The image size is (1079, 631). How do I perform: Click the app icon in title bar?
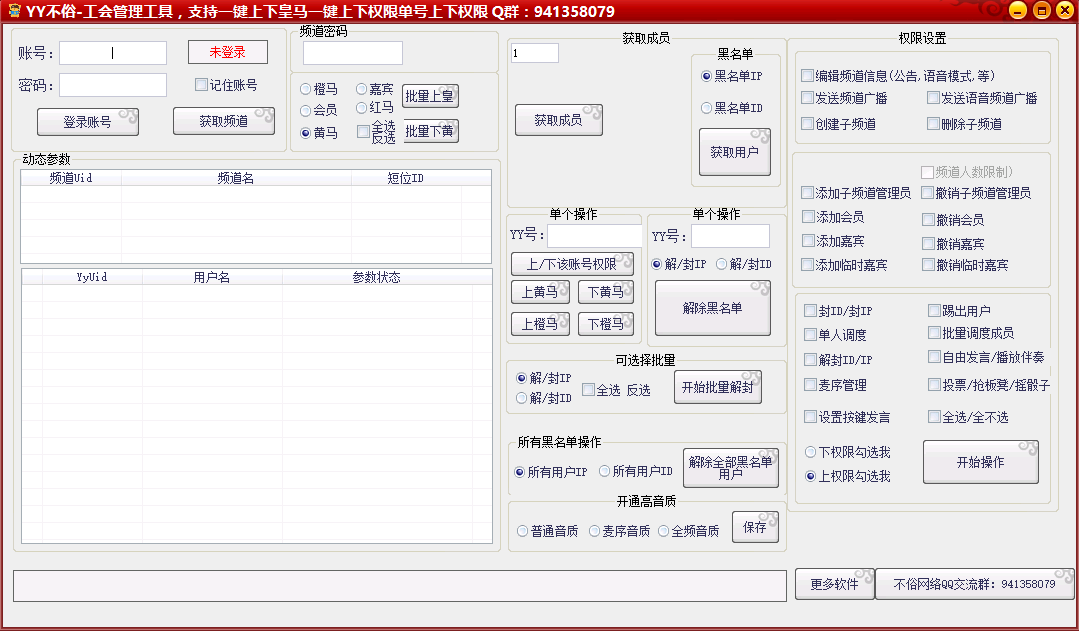(x=14, y=11)
